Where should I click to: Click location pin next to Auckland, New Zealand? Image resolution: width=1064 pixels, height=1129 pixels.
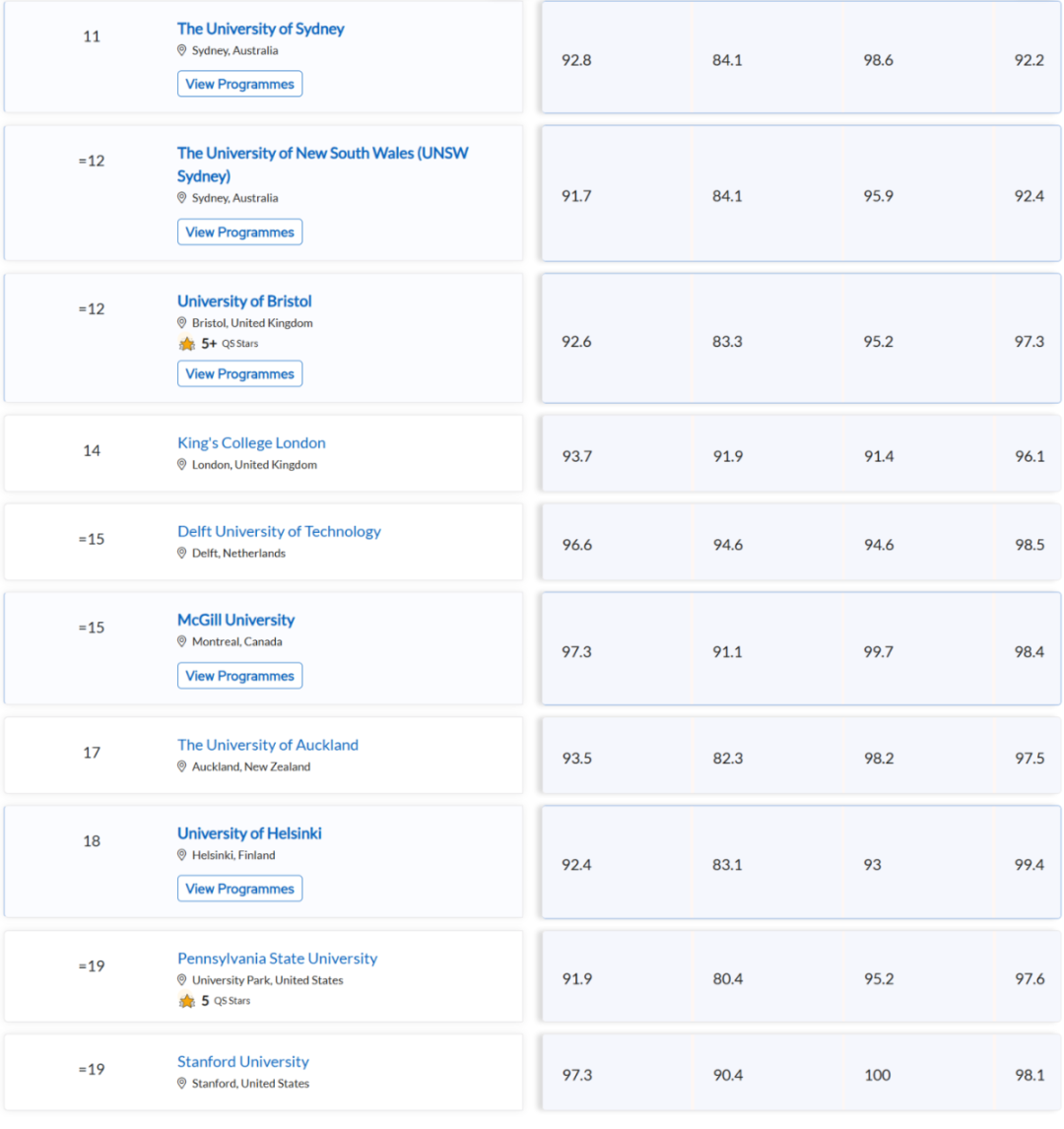point(181,766)
